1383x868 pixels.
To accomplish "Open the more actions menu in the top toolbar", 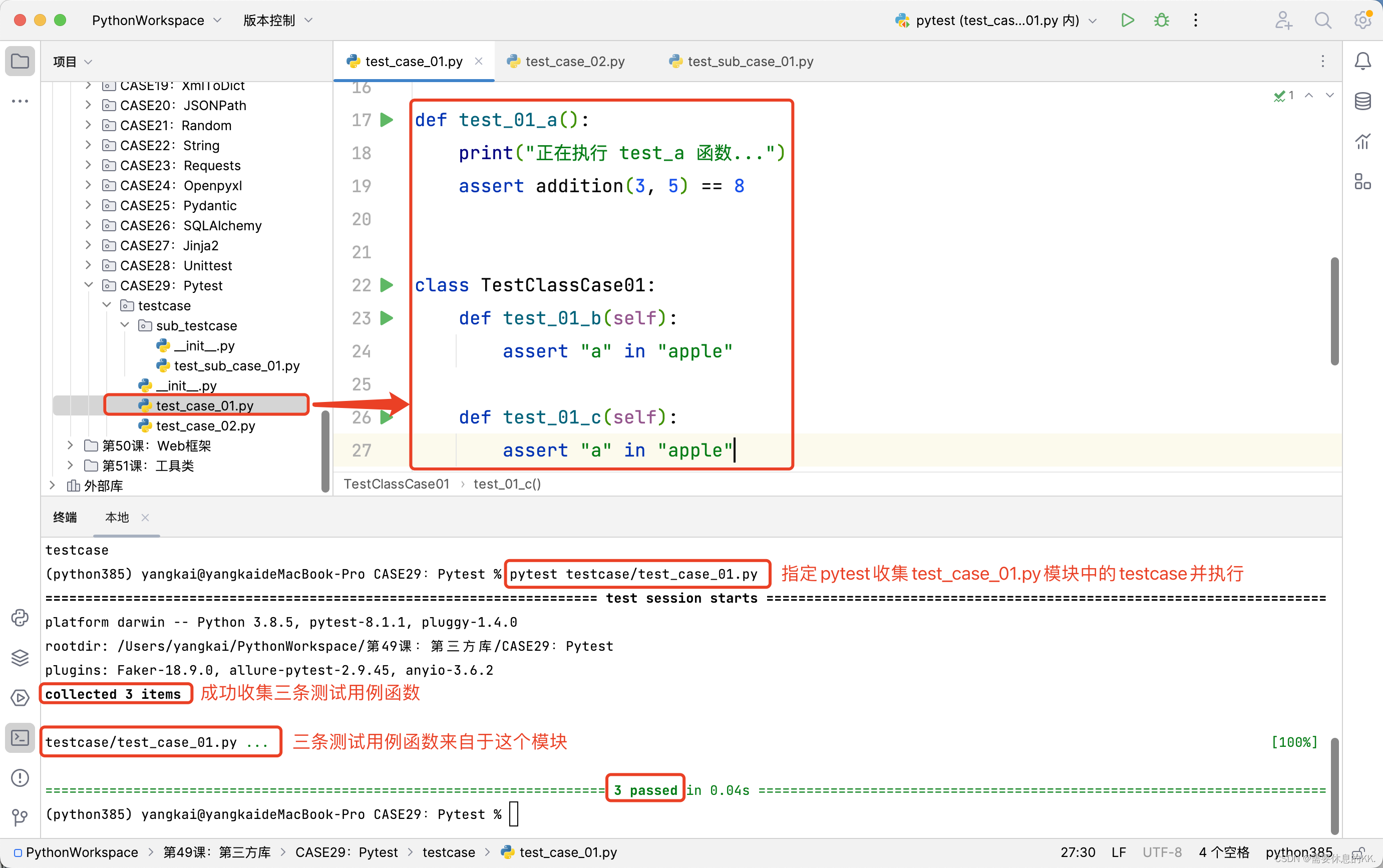I will click(1196, 21).
